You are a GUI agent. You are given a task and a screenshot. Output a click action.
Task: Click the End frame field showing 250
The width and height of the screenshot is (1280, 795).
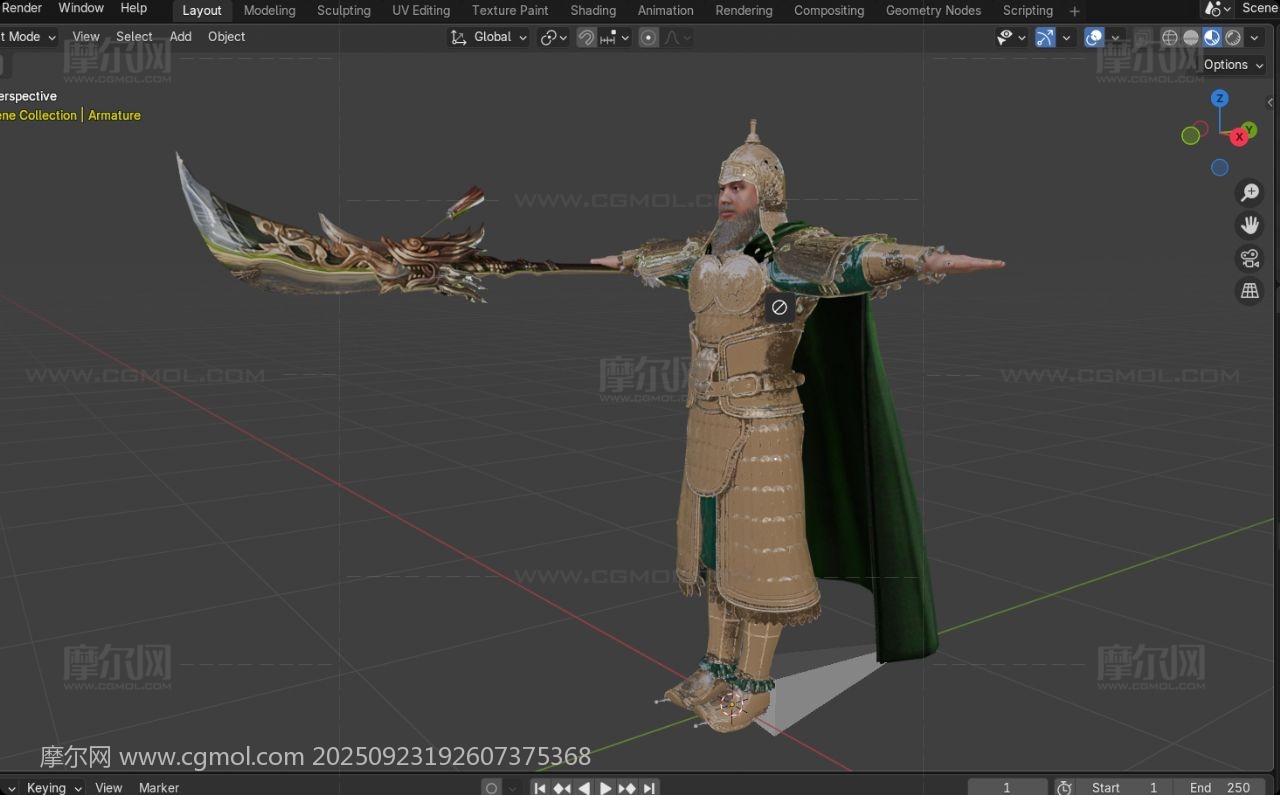click(1220, 787)
